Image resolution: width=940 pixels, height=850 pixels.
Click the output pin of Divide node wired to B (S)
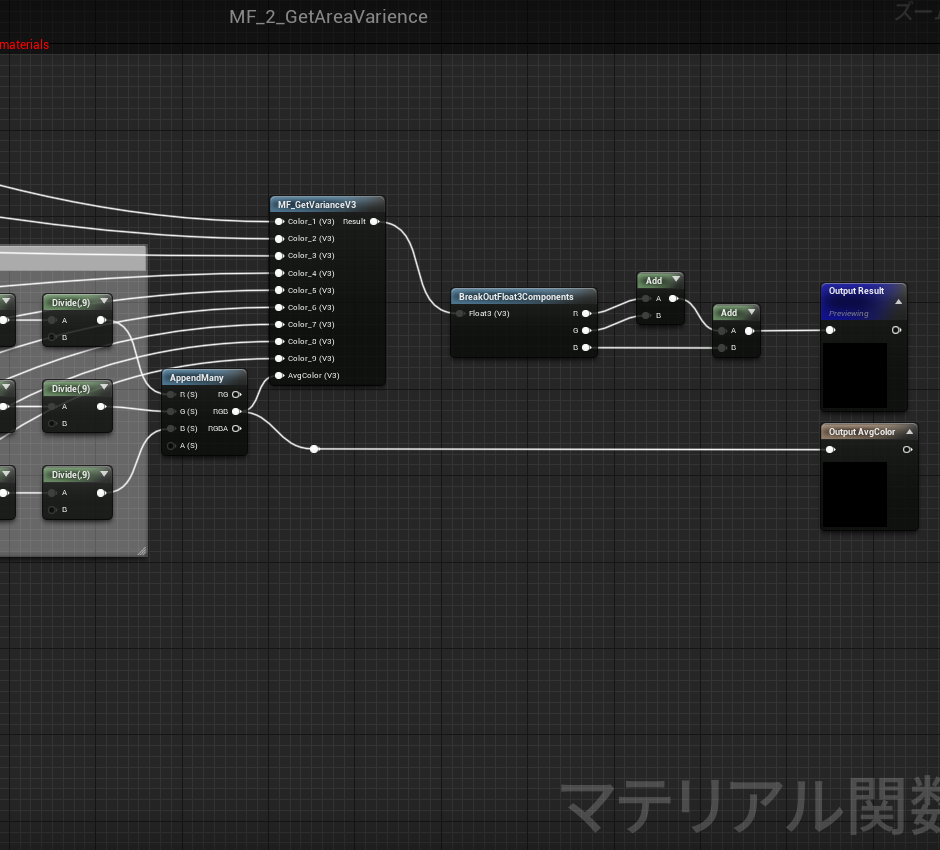101,493
